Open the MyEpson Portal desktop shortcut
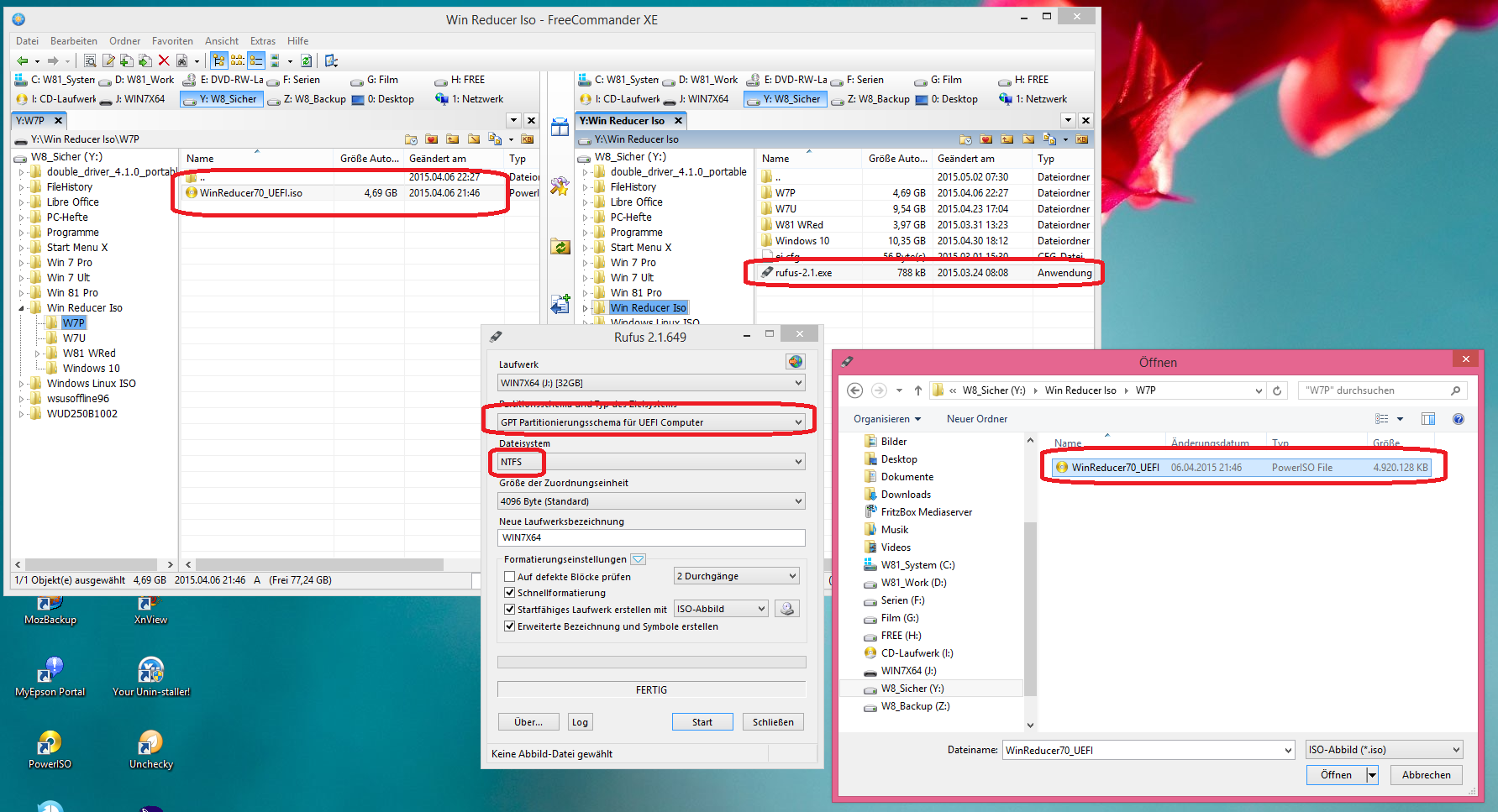 [50, 677]
